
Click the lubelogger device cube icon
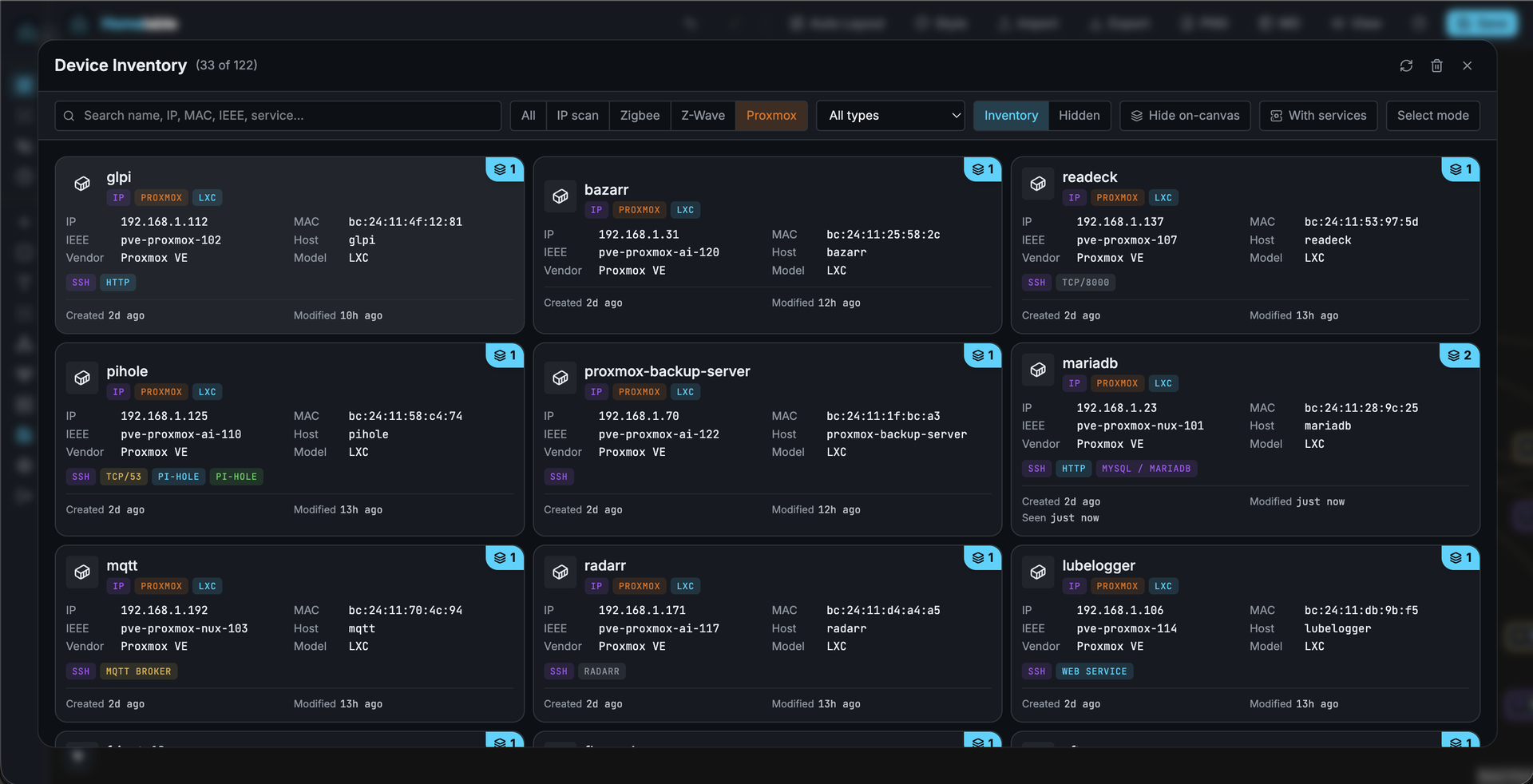click(x=1038, y=572)
